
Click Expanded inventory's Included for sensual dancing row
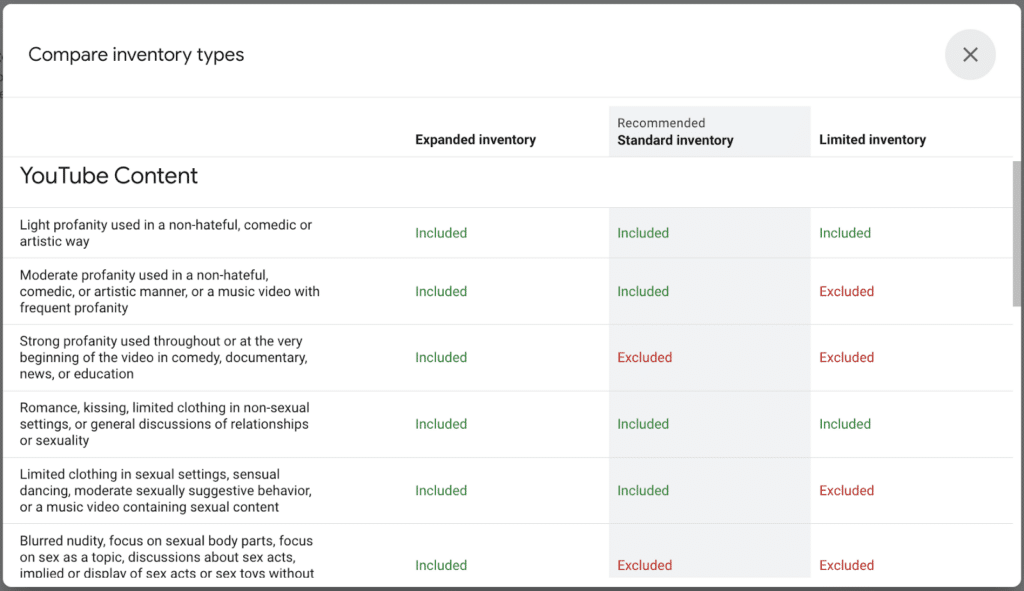coord(441,490)
